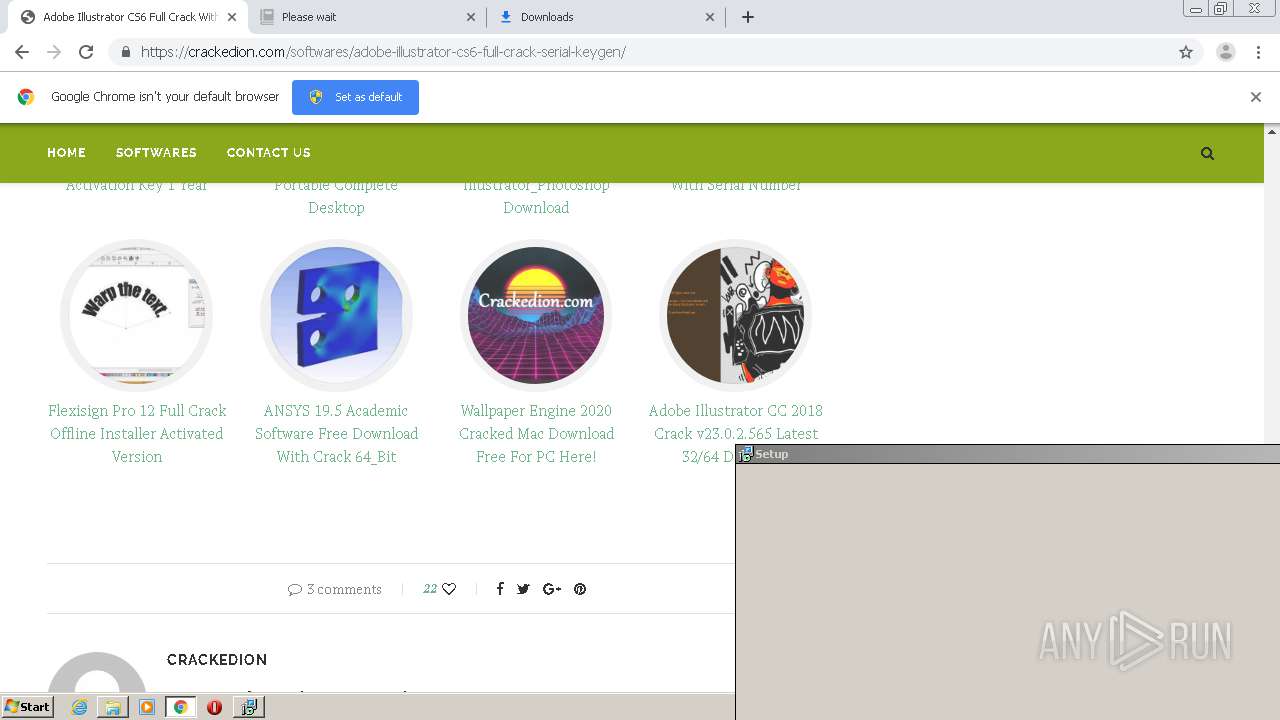
Task: Close the Adobe Illustrator CS6 tab
Action: click(232, 17)
